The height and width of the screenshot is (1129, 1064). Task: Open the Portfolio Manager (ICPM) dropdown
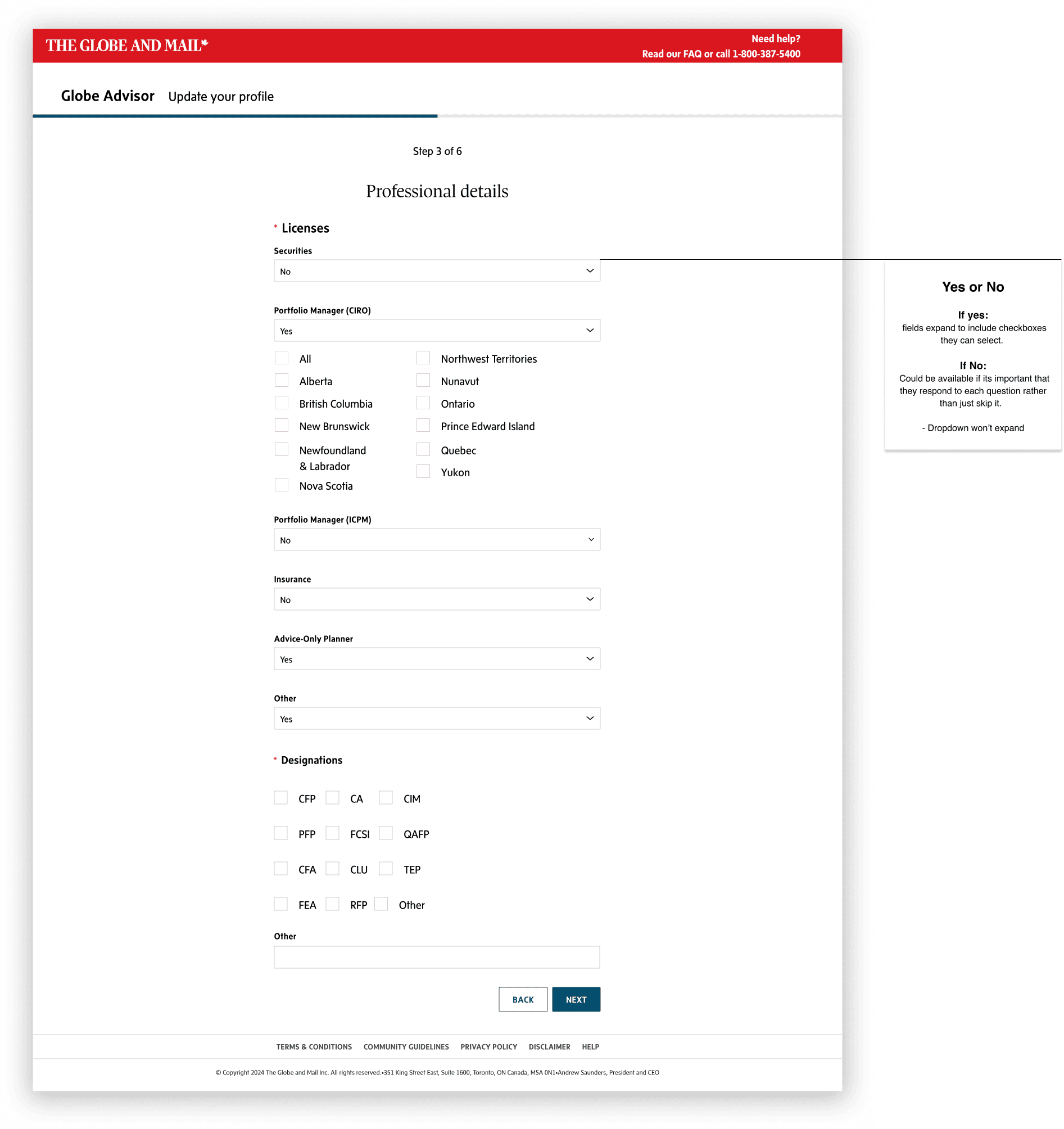tap(436, 540)
